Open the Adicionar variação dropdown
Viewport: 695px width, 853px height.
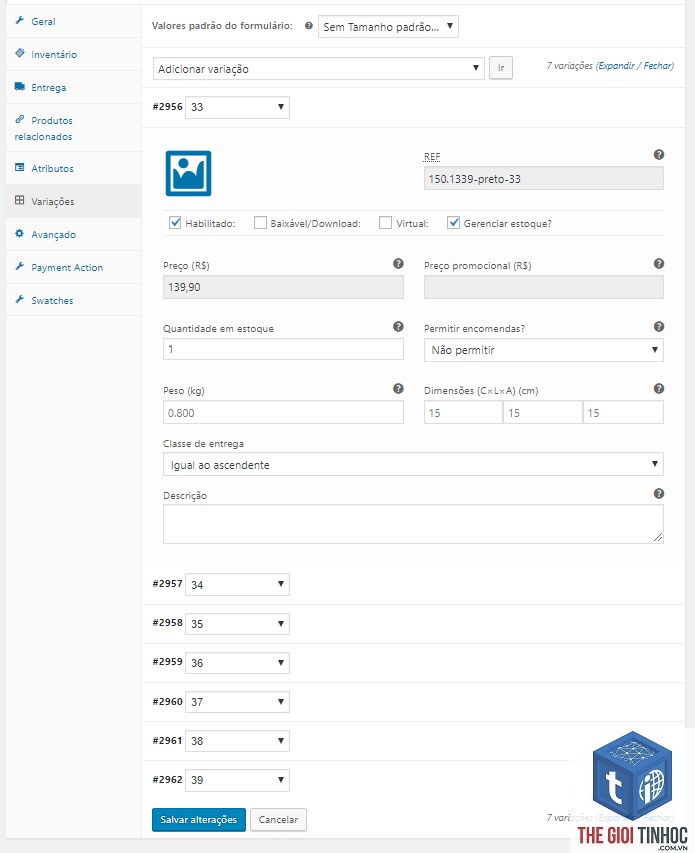319,69
